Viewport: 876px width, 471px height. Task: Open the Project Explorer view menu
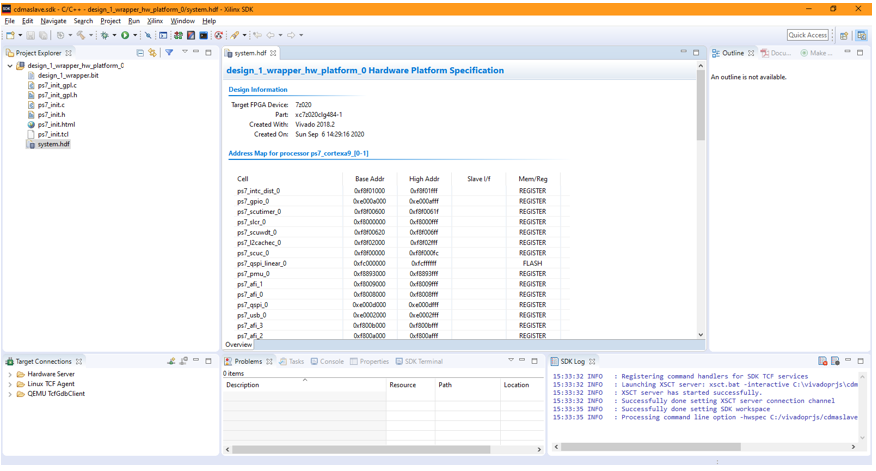point(184,52)
